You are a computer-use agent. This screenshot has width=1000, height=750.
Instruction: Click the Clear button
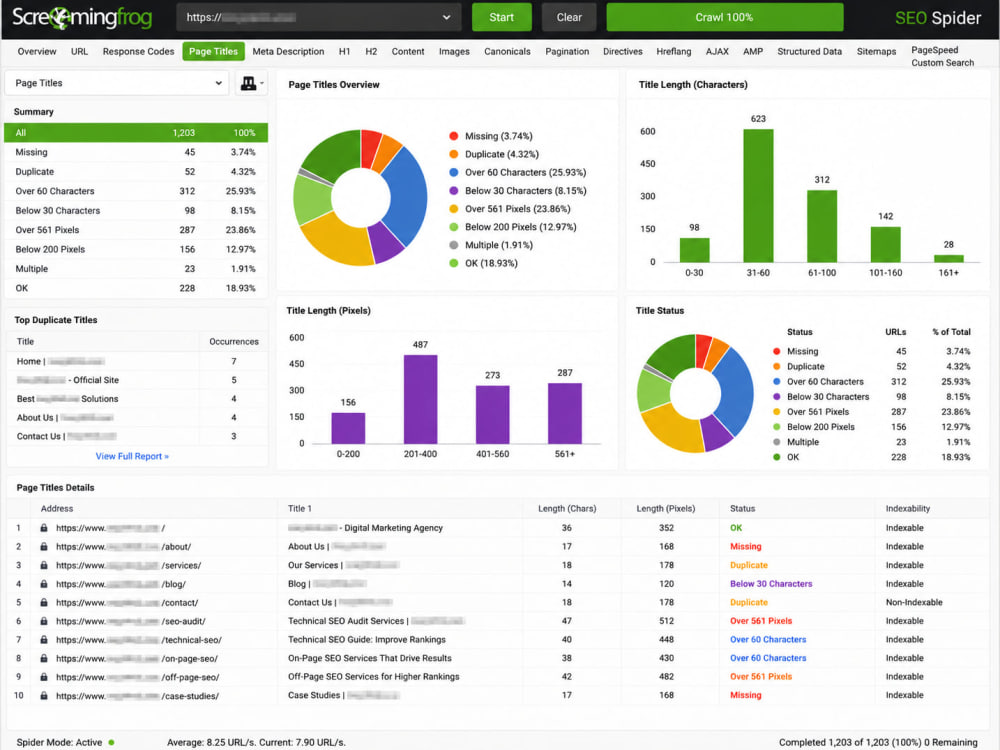[569, 17]
